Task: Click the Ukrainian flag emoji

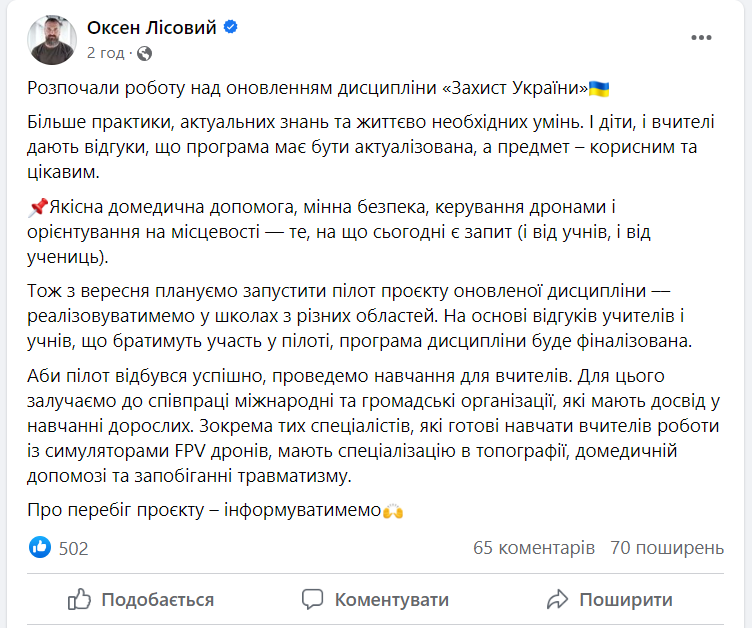Action: tap(600, 89)
